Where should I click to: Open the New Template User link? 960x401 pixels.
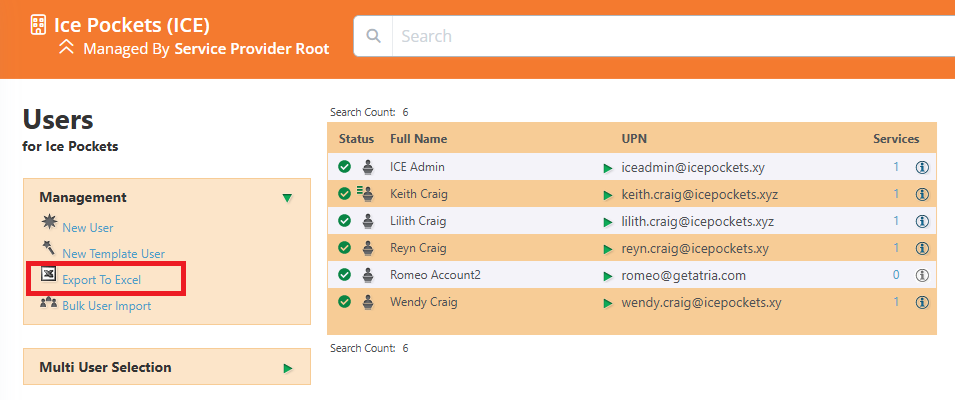tap(113, 253)
